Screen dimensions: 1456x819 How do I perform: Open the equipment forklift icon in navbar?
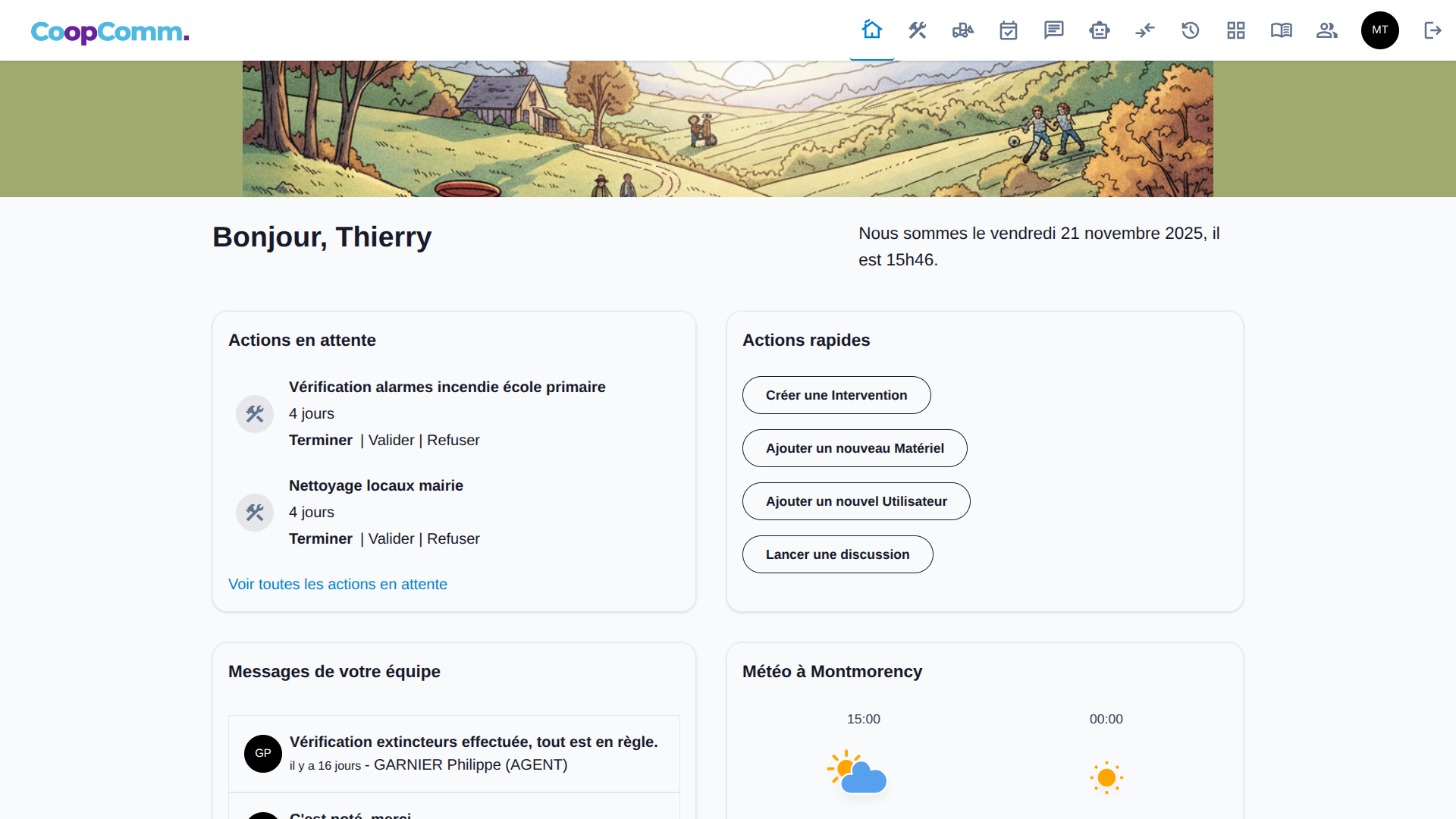point(963,30)
